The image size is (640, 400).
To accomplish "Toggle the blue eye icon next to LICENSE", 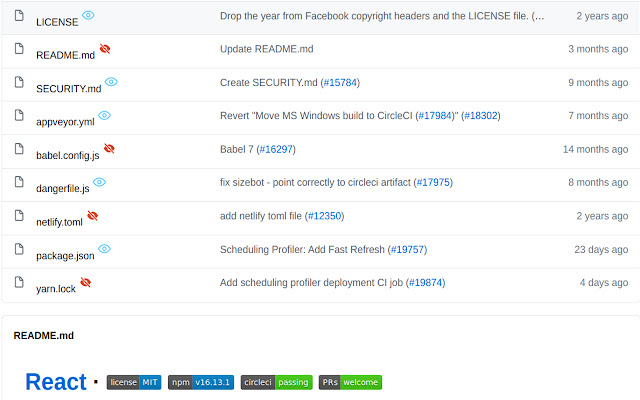I will click(88, 15).
